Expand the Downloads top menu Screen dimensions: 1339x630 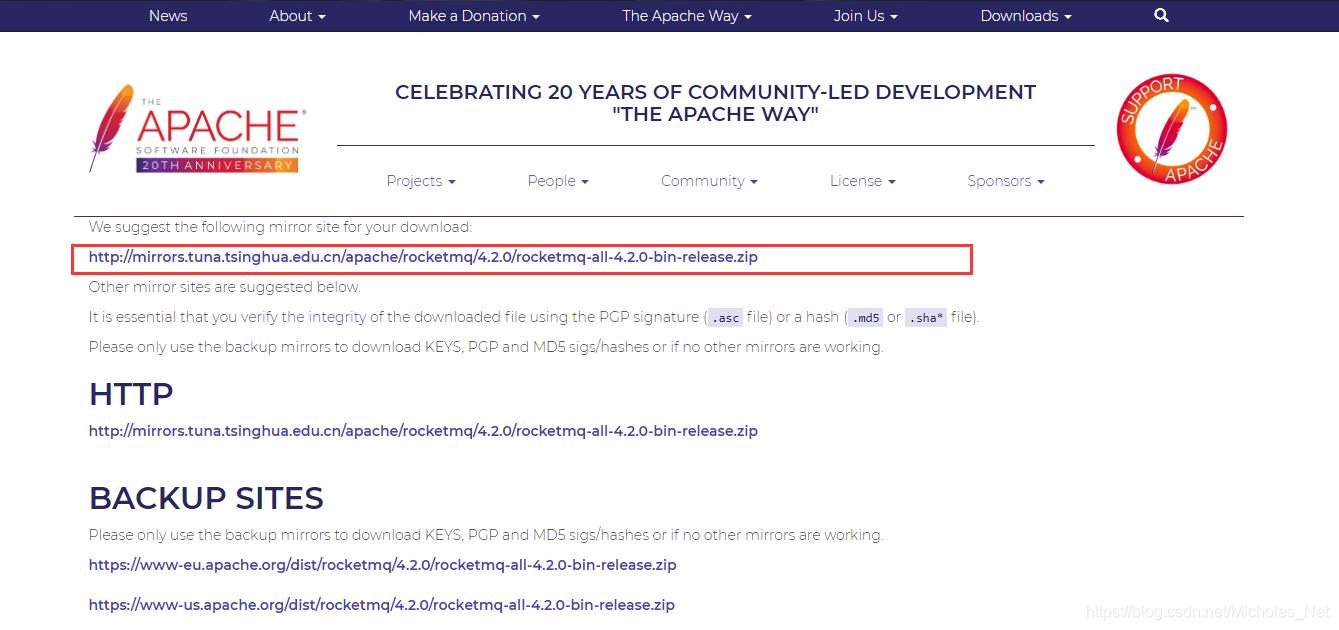click(1026, 16)
